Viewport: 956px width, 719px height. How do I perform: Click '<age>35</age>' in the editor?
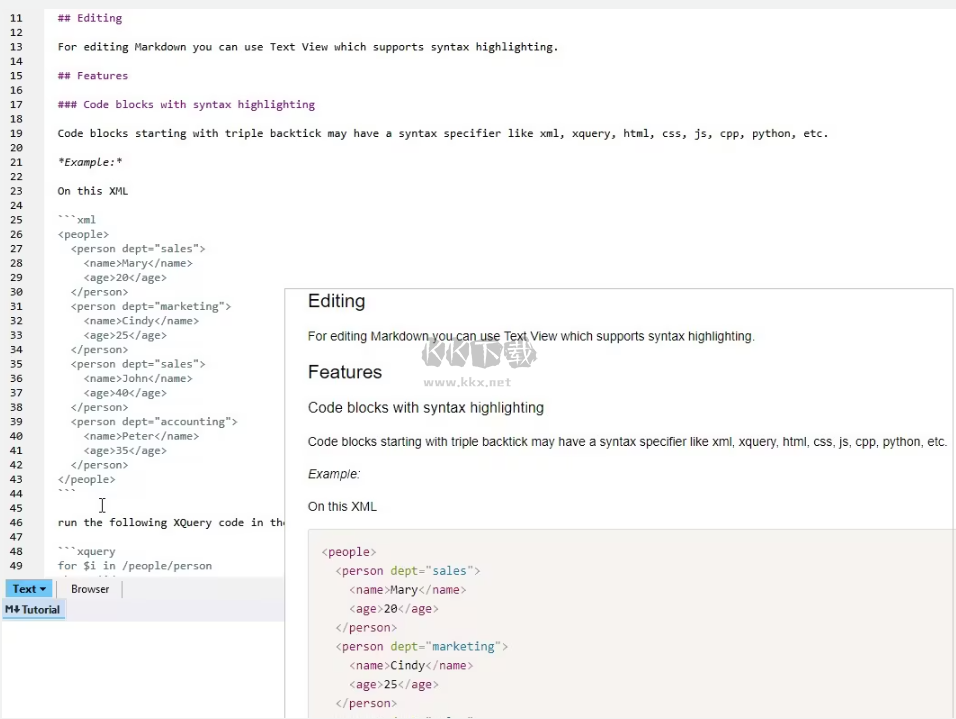tap(125, 451)
